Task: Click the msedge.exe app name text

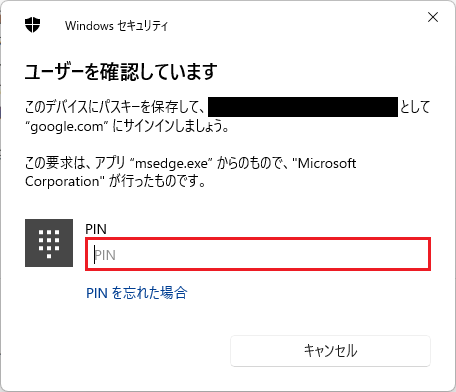Action: pyautogui.click(x=172, y=163)
